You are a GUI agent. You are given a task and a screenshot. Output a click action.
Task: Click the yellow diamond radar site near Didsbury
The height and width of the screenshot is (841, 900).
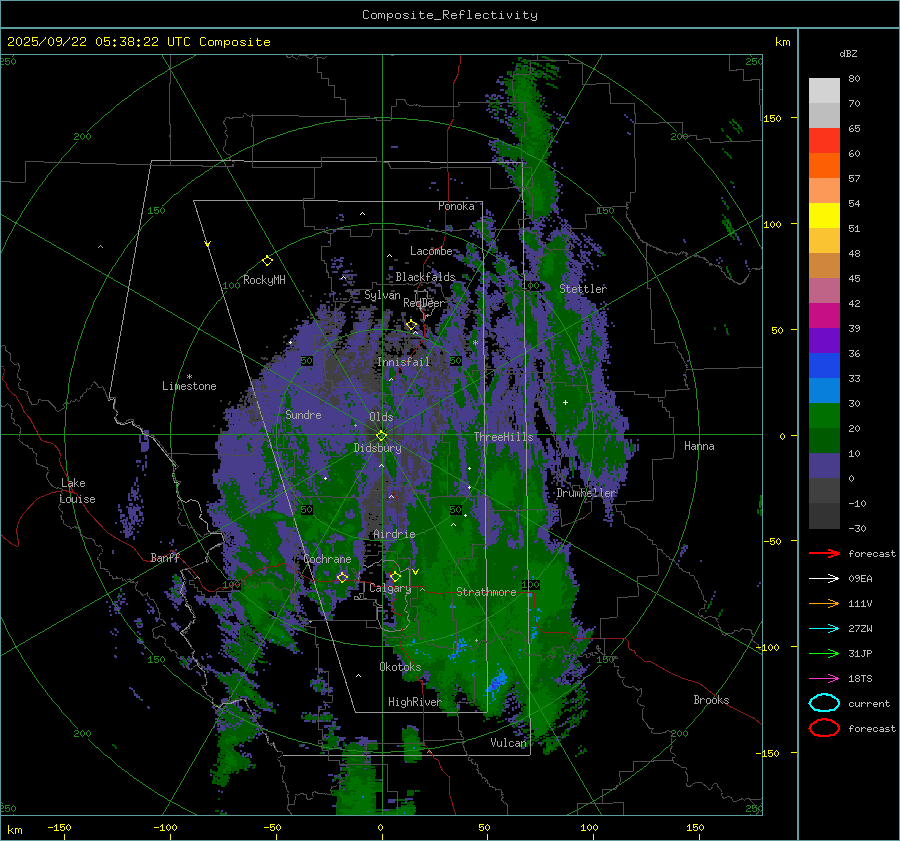point(381,435)
